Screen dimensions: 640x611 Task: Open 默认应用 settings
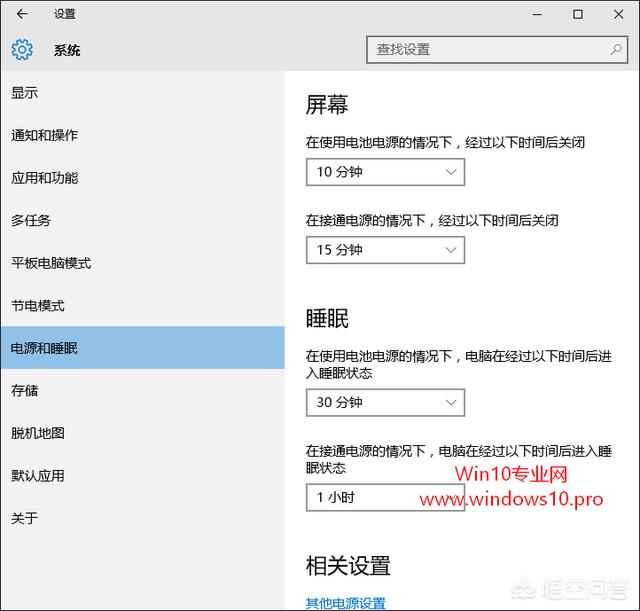38,475
